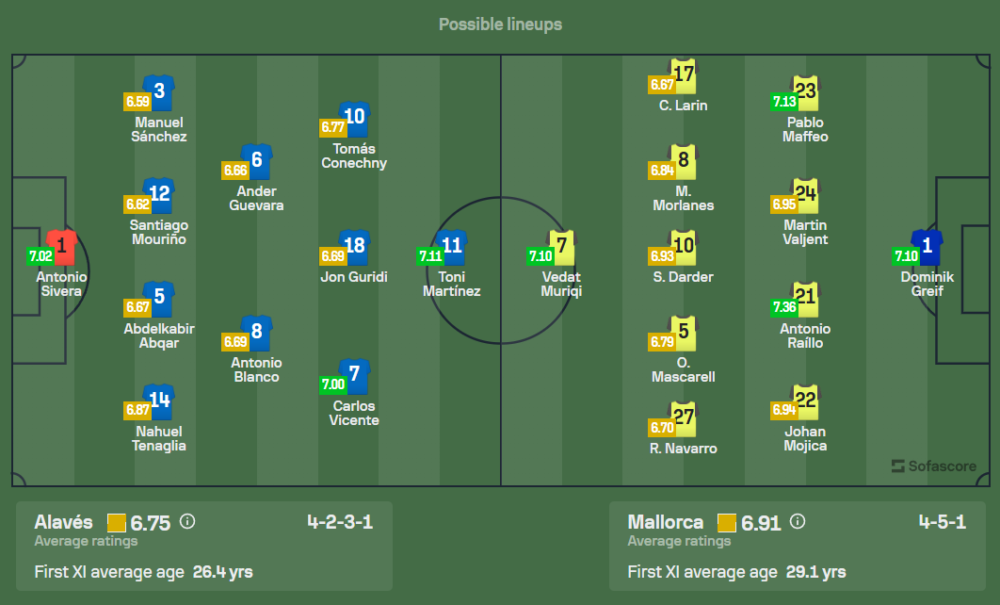Click info icon beside Alavés 6.75 rating
The width and height of the screenshot is (1000, 605).
pos(187,521)
